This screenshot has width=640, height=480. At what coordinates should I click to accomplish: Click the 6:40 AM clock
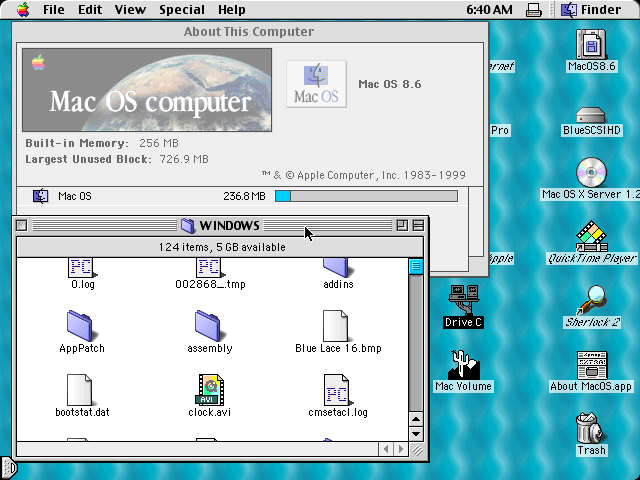[489, 9]
